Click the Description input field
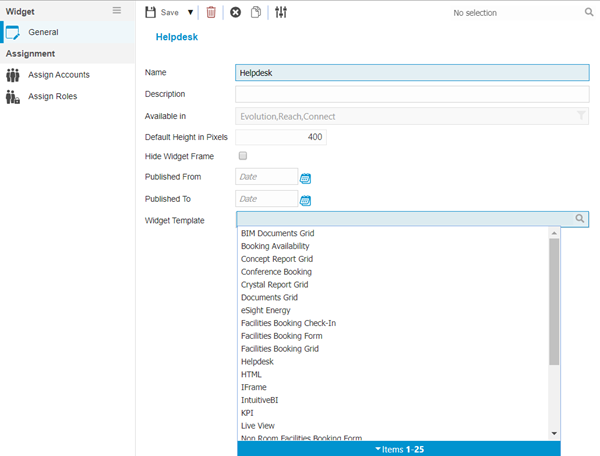This screenshot has width=600, height=456. [x=412, y=94]
